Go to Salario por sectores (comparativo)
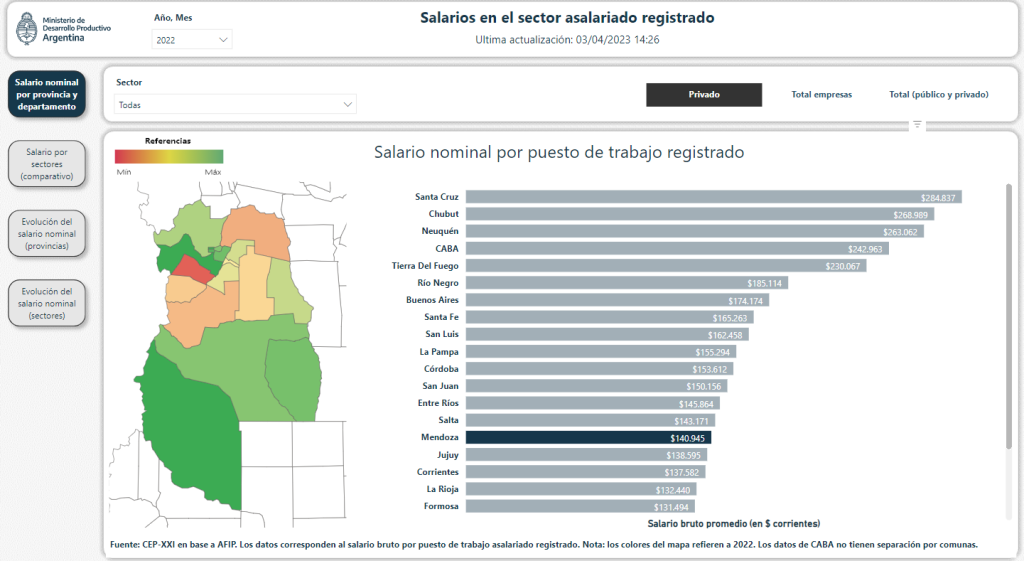Viewport: 1024px width, 561px height. (46, 163)
